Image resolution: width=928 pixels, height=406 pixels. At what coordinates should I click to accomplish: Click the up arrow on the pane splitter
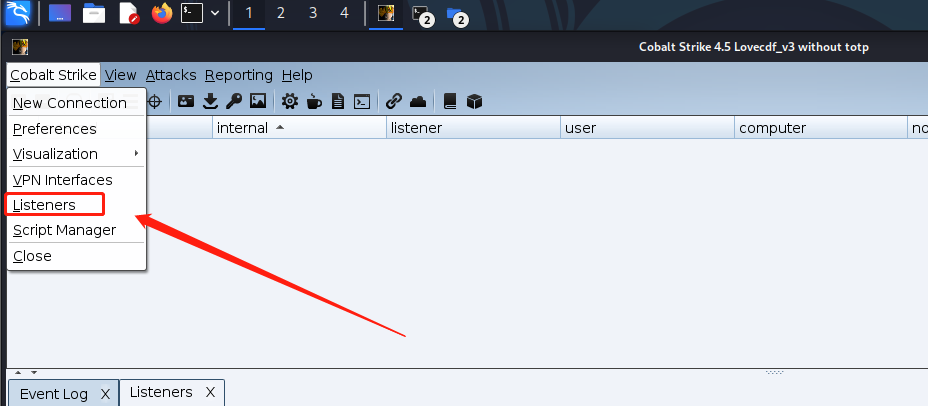coord(18,373)
